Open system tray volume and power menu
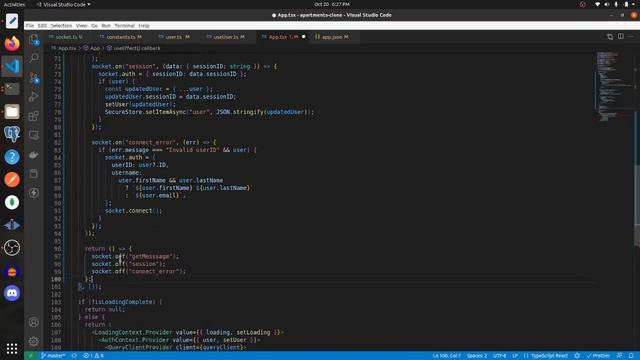Viewport: 640px width, 360px height. [616, 4]
